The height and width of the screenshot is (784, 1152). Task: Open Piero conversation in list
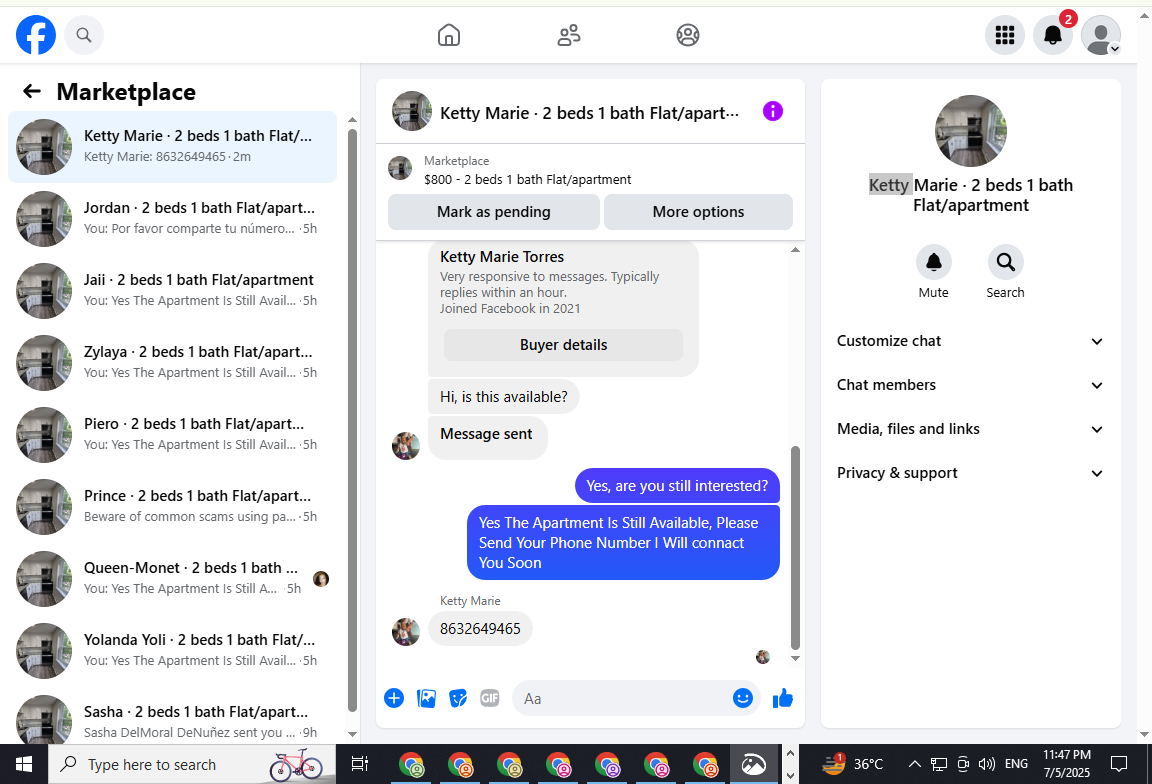[x=173, y=435]
